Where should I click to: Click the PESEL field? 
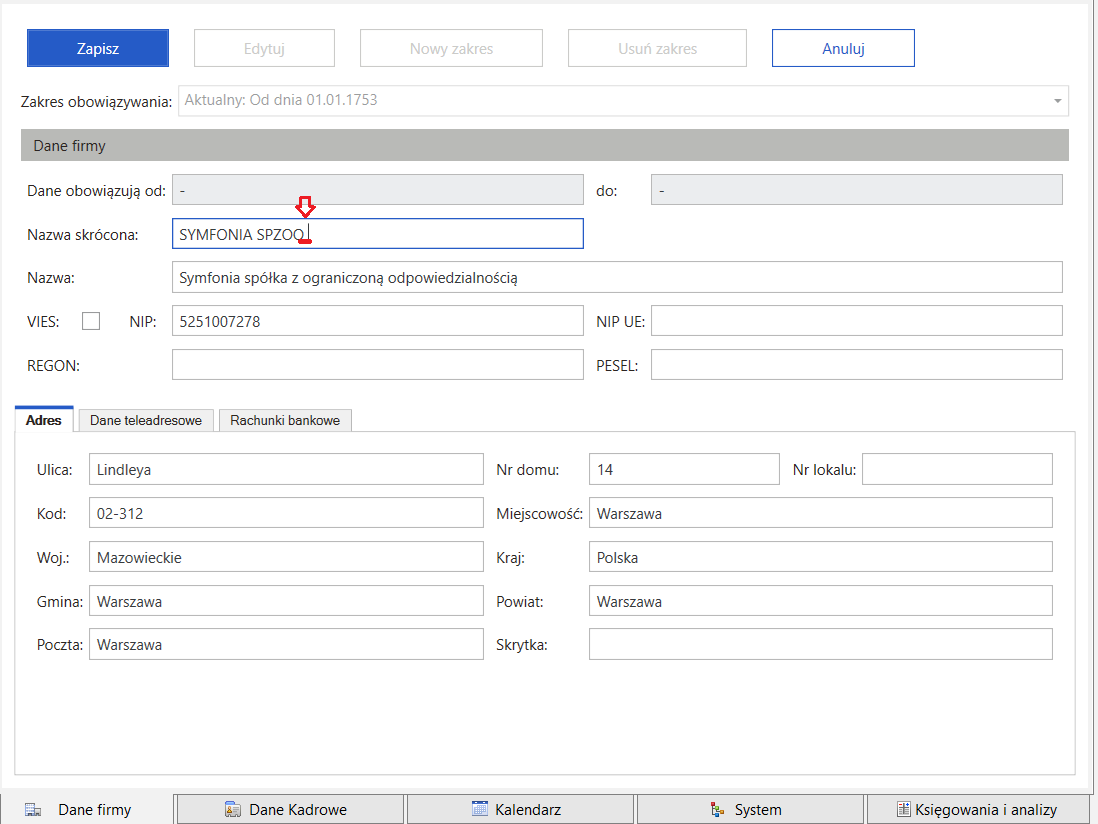[856, 365]
